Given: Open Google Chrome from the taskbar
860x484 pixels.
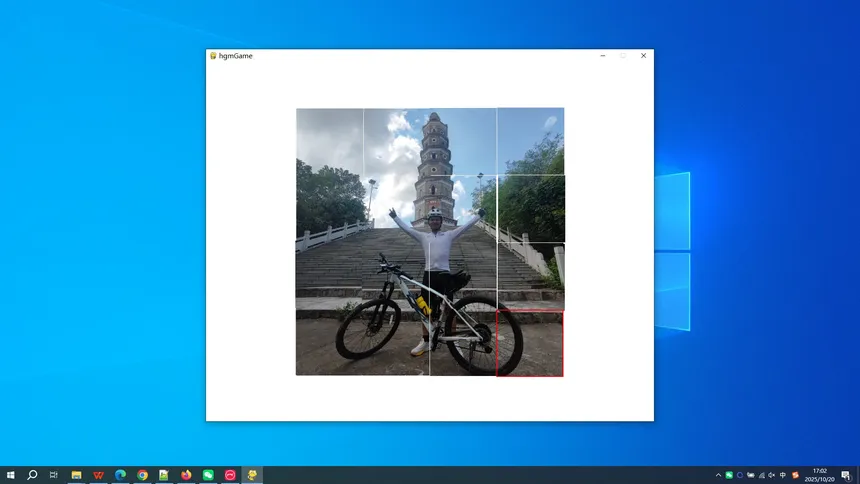Looking at the screenshot, I should [x=142, y=475].
